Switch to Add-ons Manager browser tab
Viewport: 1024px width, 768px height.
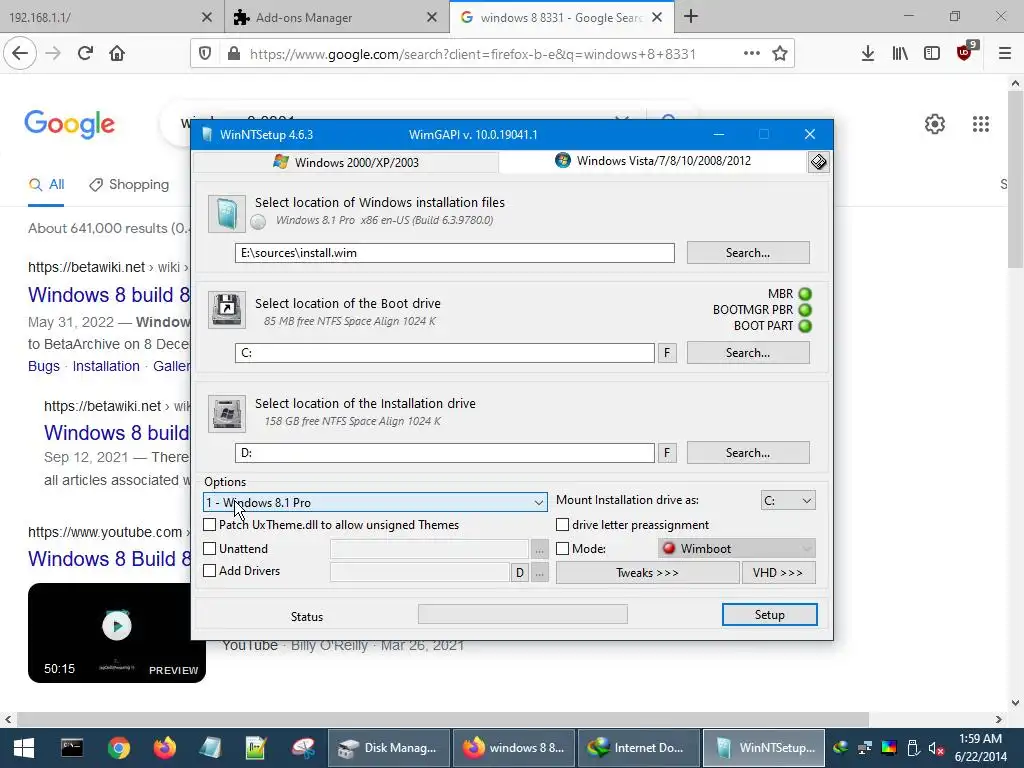pos(337,17)
